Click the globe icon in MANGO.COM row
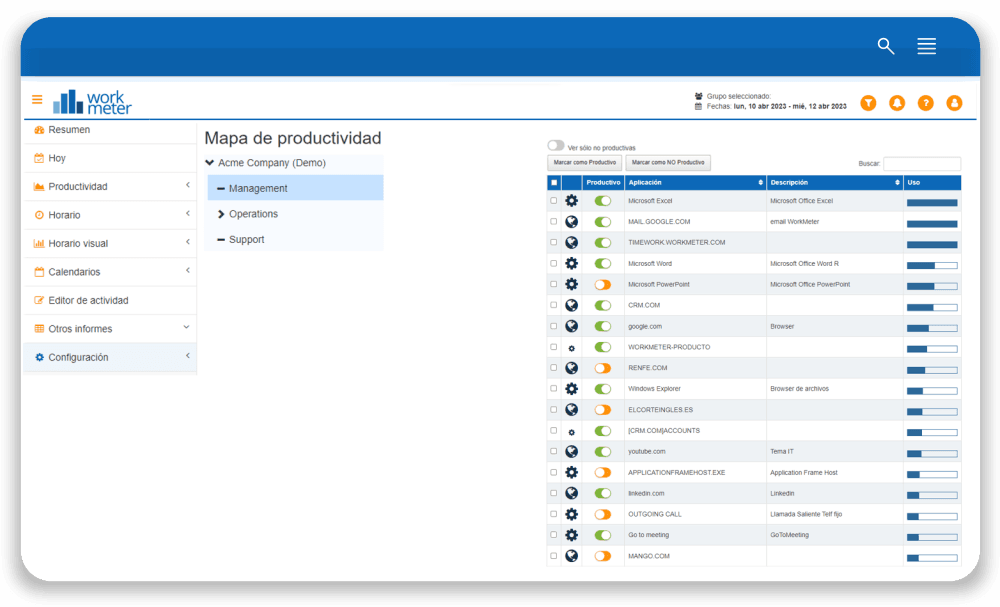Screen dimensions: 1000x607 [571, 556]
